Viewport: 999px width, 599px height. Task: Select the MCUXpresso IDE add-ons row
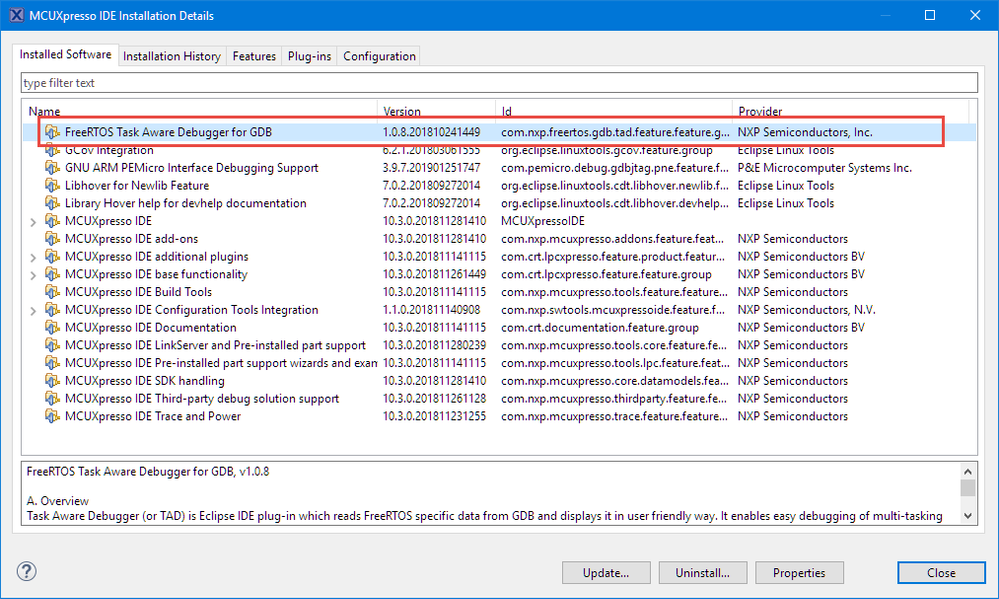point(499,239)
